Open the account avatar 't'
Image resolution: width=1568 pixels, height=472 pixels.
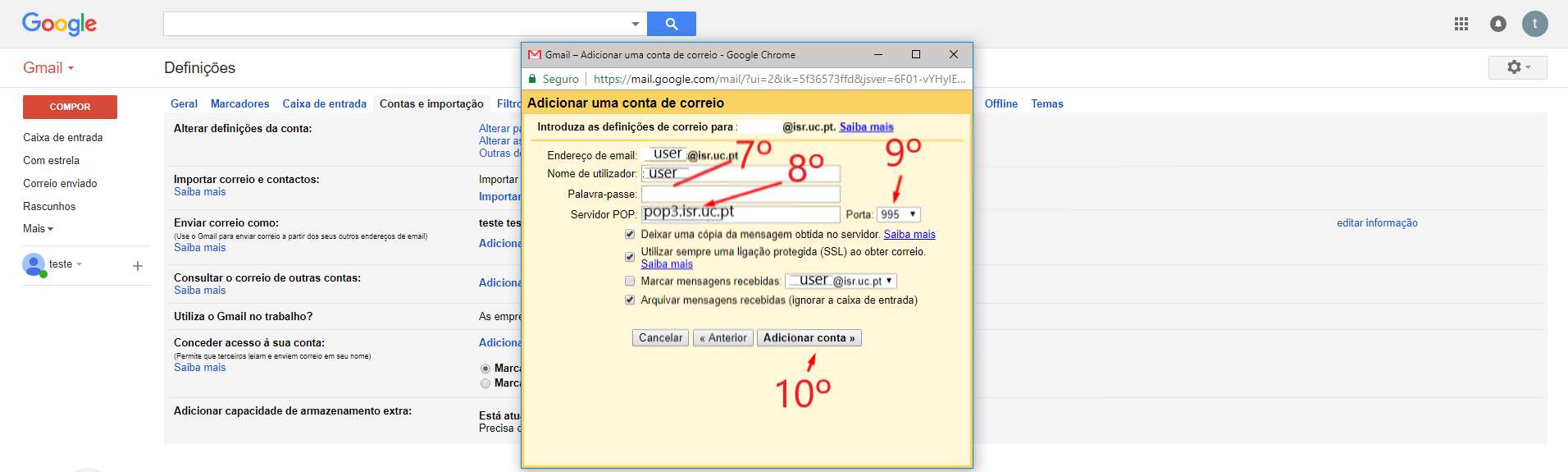(1535, 24)
